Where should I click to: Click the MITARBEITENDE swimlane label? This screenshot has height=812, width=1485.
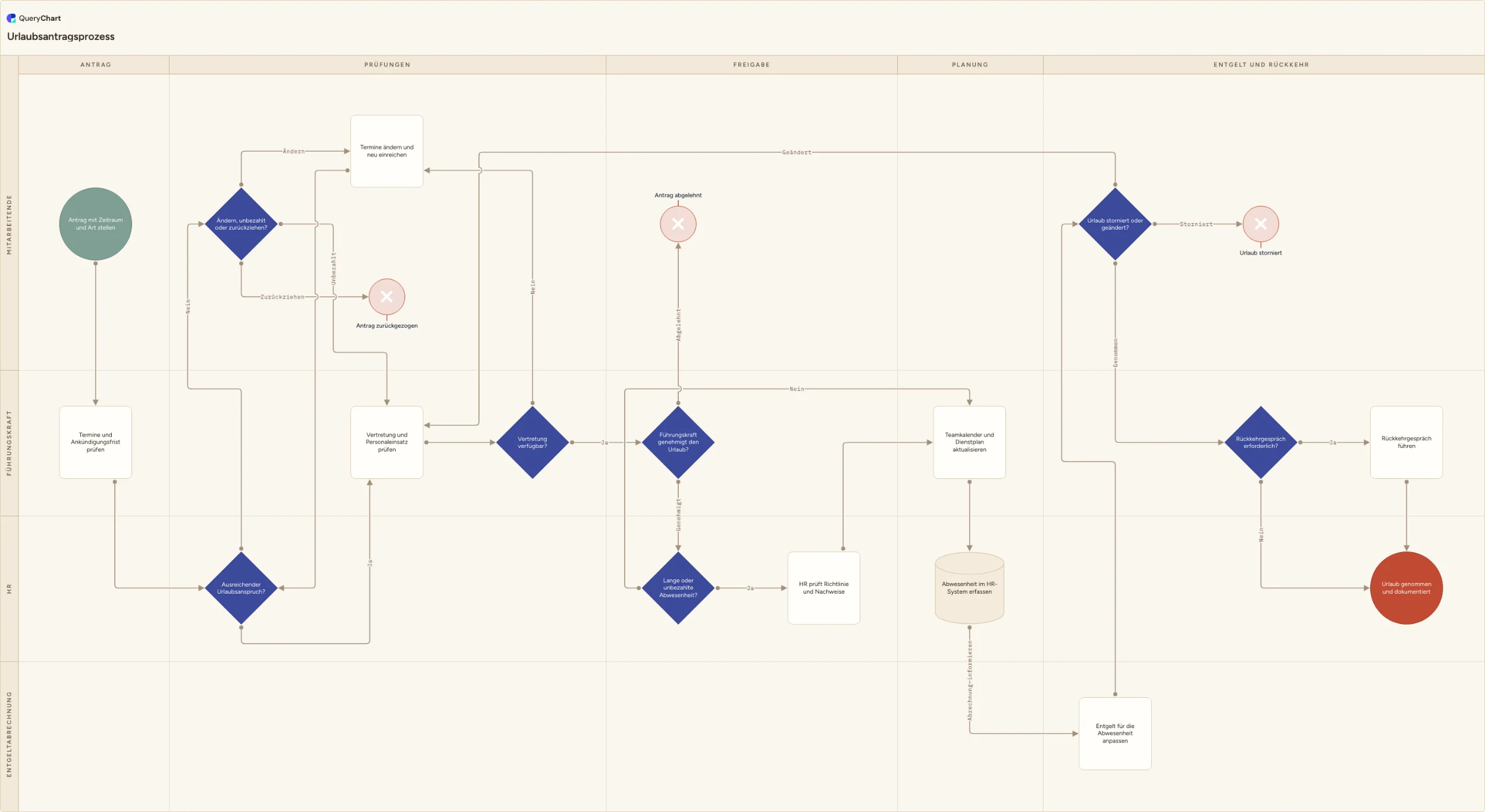click(x=9, y=225)
